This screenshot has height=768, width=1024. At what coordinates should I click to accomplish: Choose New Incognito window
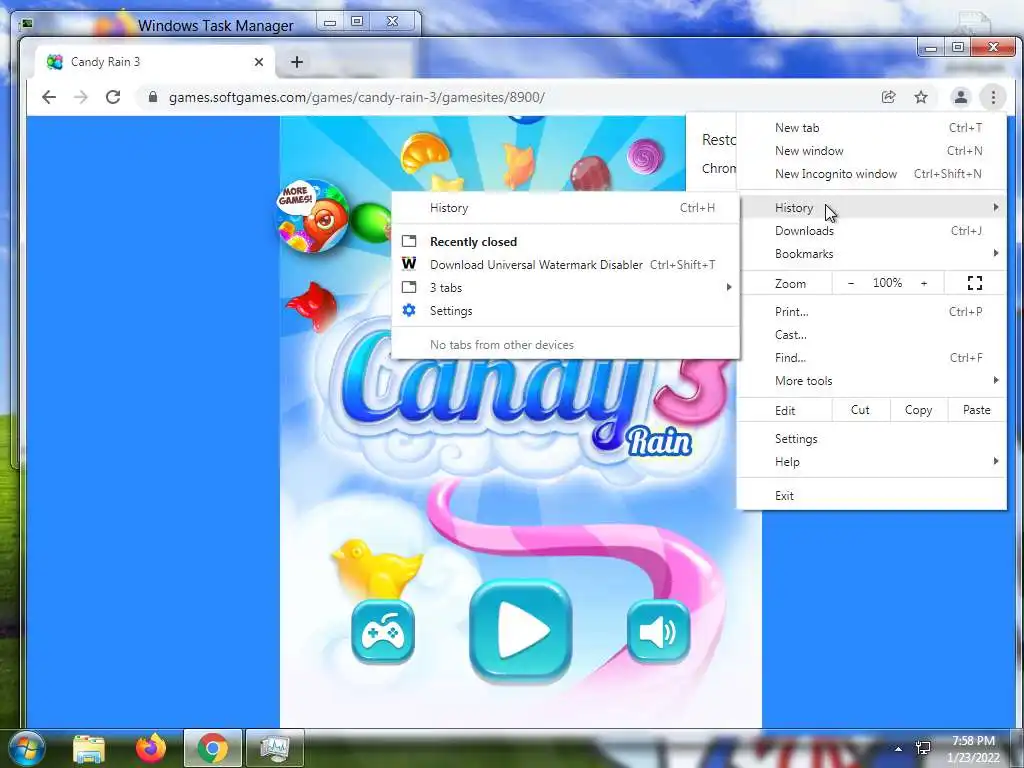[872, 174]
